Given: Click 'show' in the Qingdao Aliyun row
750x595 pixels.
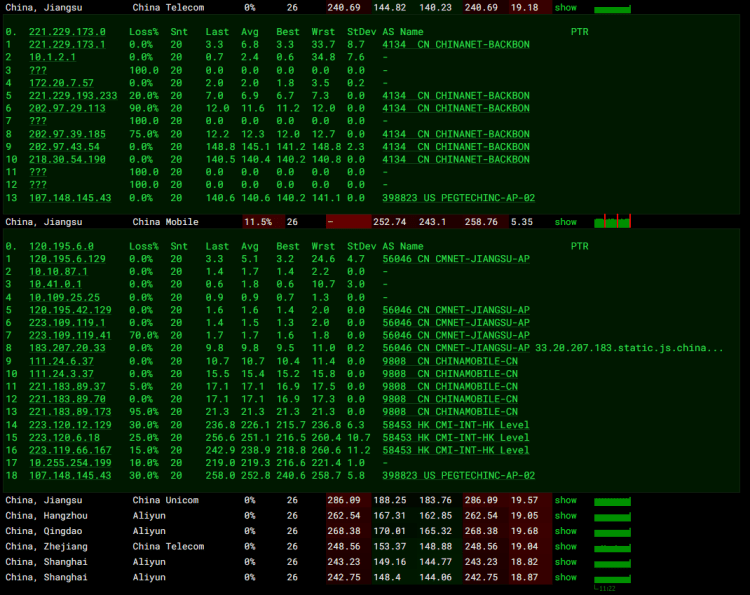Looking at the screenshot, I should coord(566,531).
